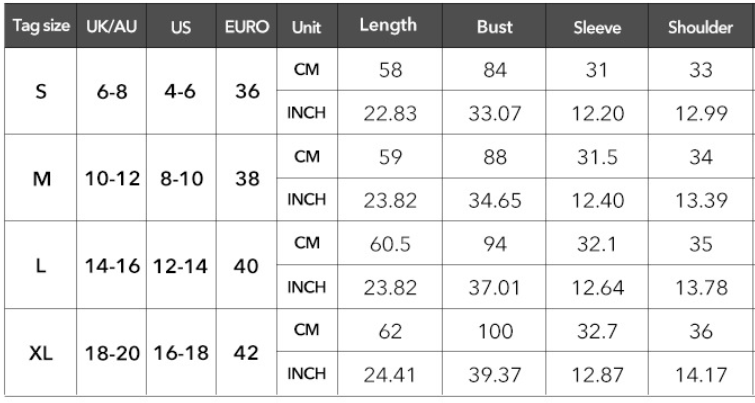
Task: Click the 60.5 length value
Action: coord(390,244)
